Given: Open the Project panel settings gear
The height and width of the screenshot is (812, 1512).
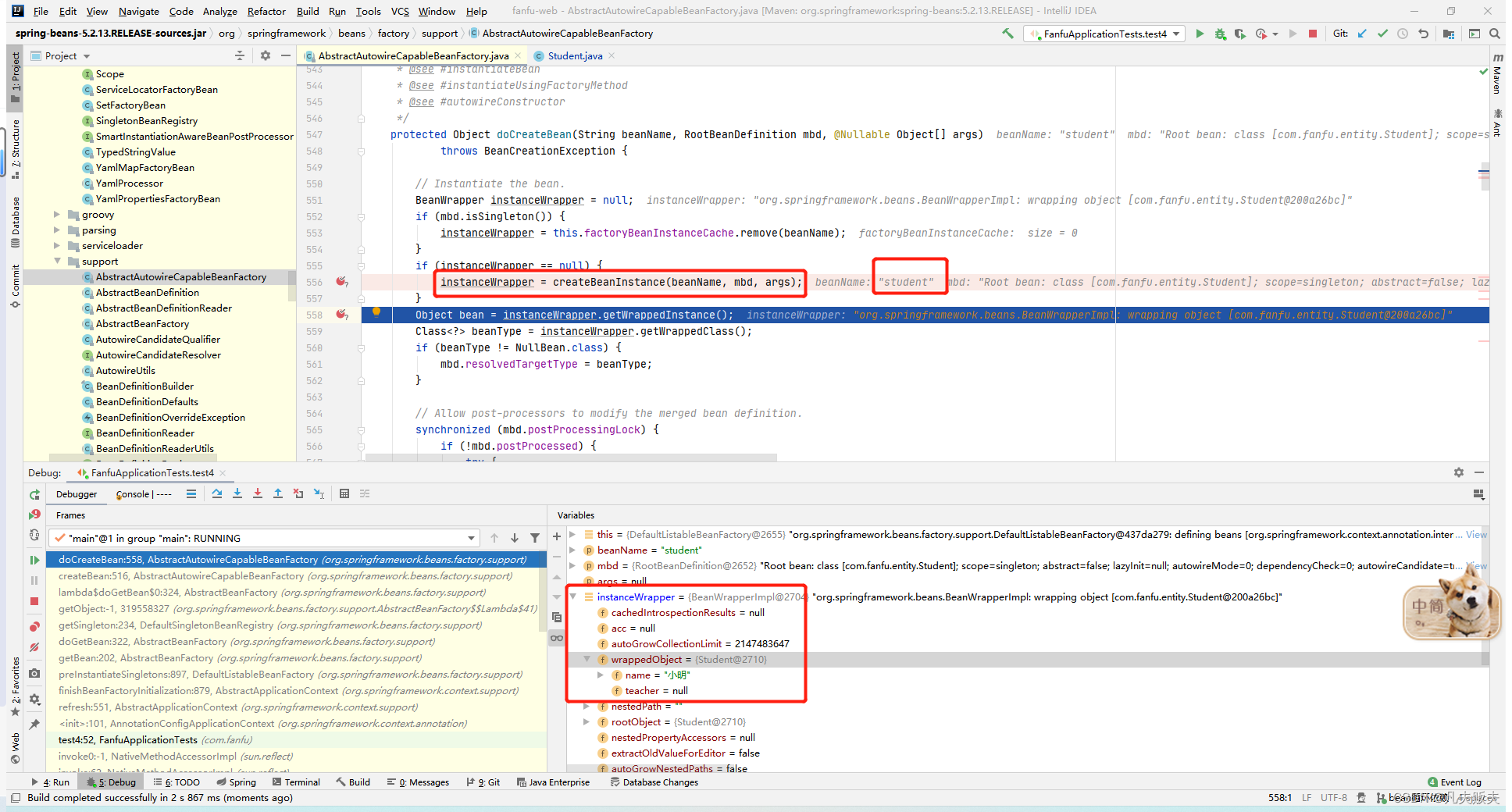Looking at the screenshot, I should coord(266,55).
